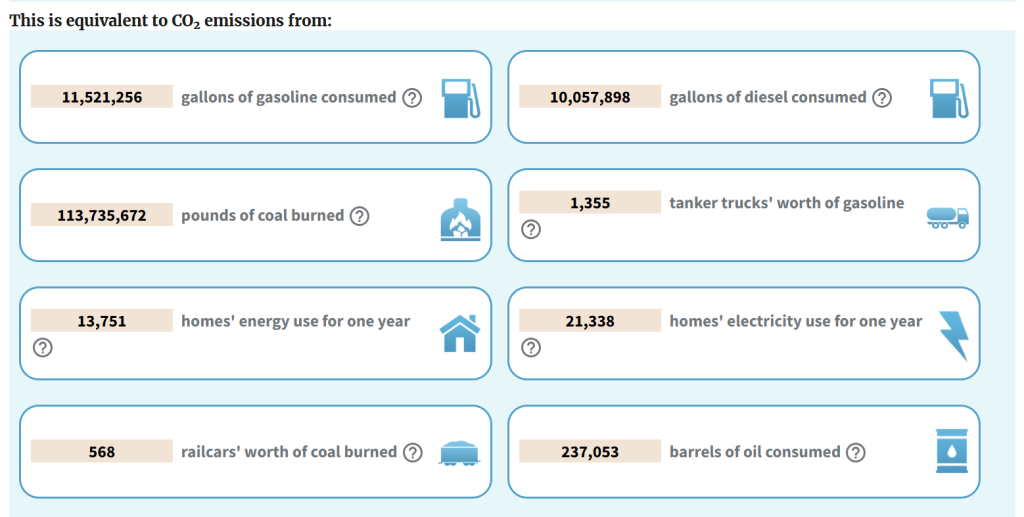The image size is (1024, 517).
Task: Click the 237,053 barrels value field
Action: pyautogui.click(x=590, y=451)
